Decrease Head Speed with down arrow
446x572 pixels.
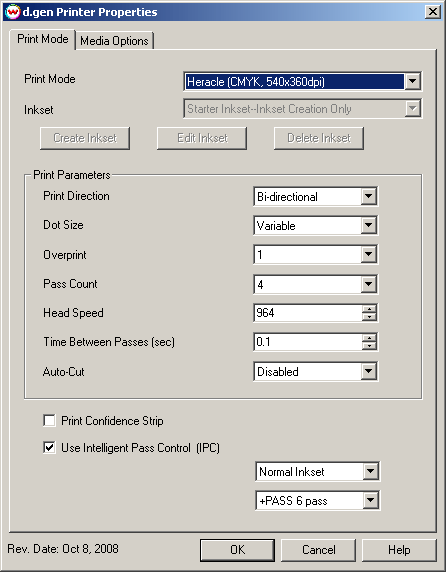tap(369, 317)
